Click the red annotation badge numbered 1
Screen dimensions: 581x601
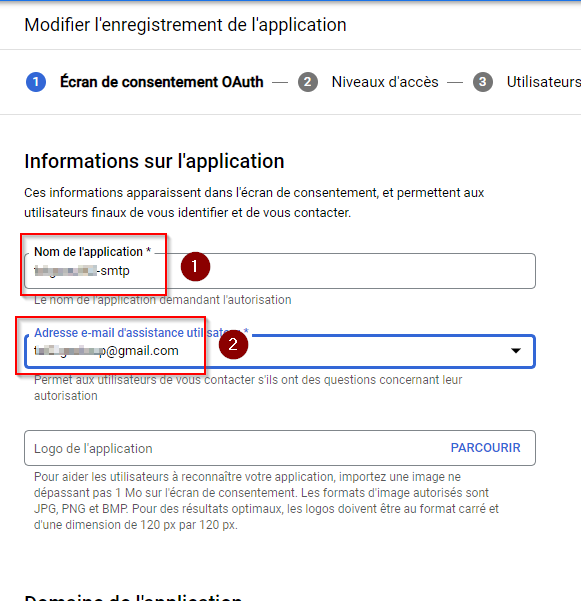[x=195, y=266]
